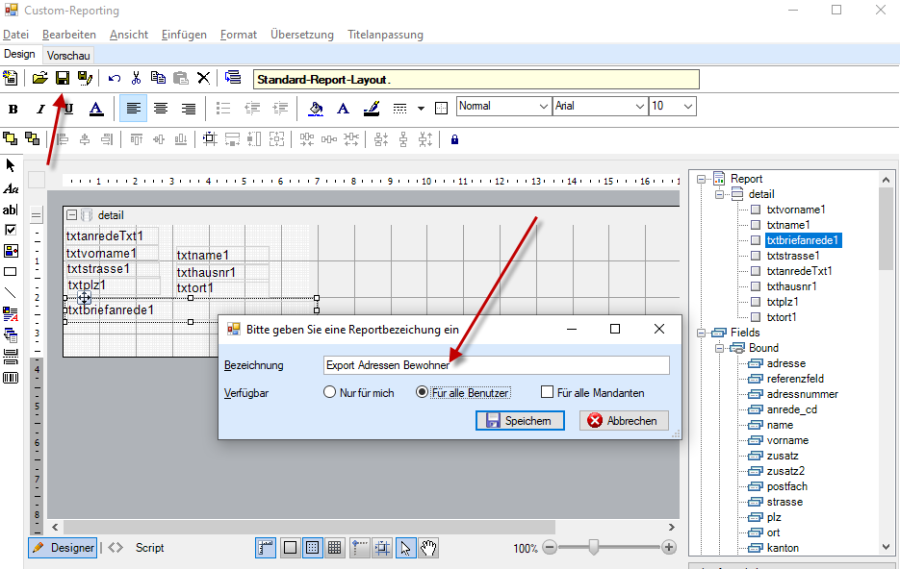Select the shape rectangle tool

(x=10, y=272)
